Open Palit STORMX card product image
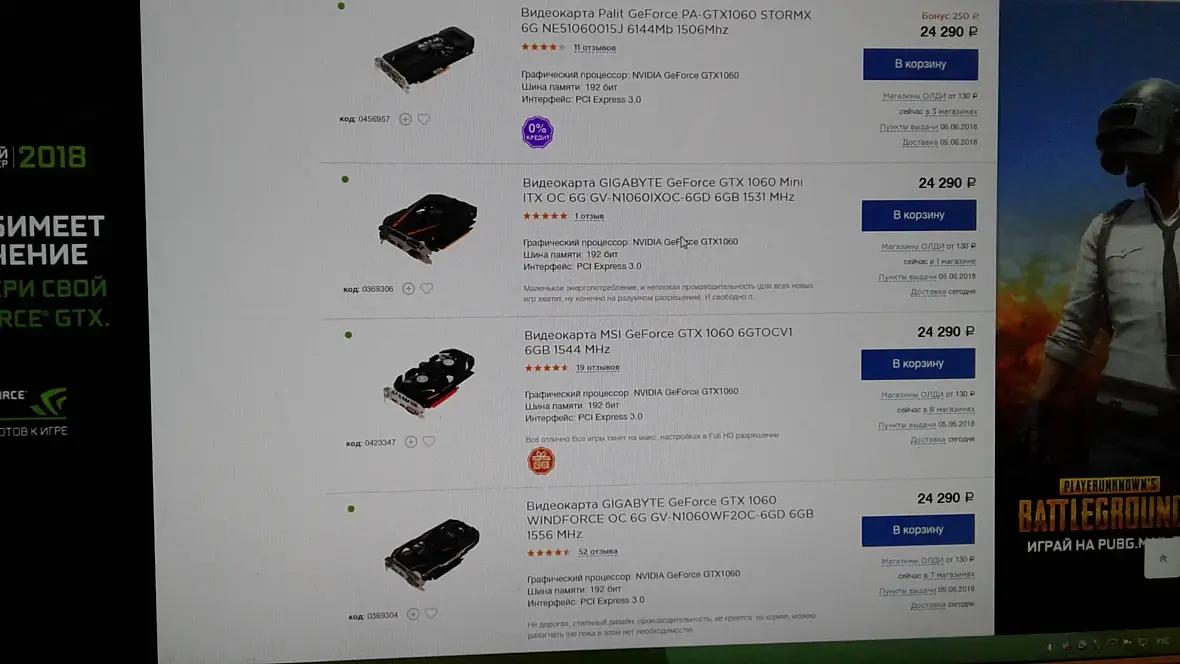Image resolution: width=1180 pixels, height=664 pixels. 424,58
